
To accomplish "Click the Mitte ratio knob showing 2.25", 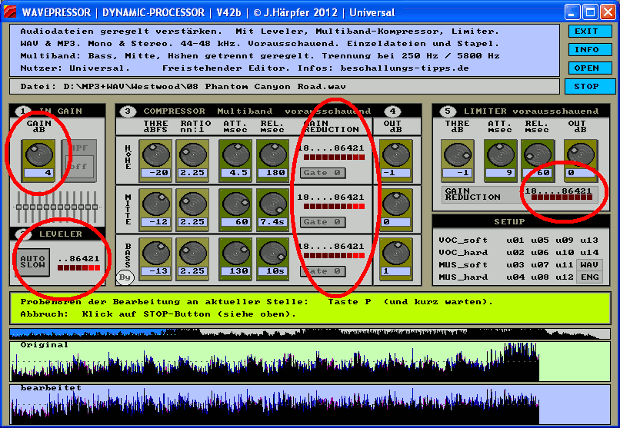I will tap(193, 204).
